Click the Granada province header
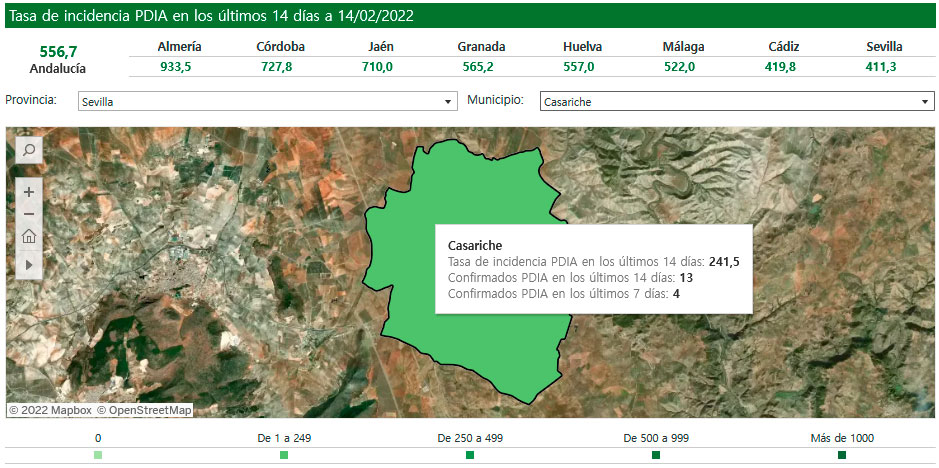This screenshot has width=939, height=468. (x=481, y=47)
